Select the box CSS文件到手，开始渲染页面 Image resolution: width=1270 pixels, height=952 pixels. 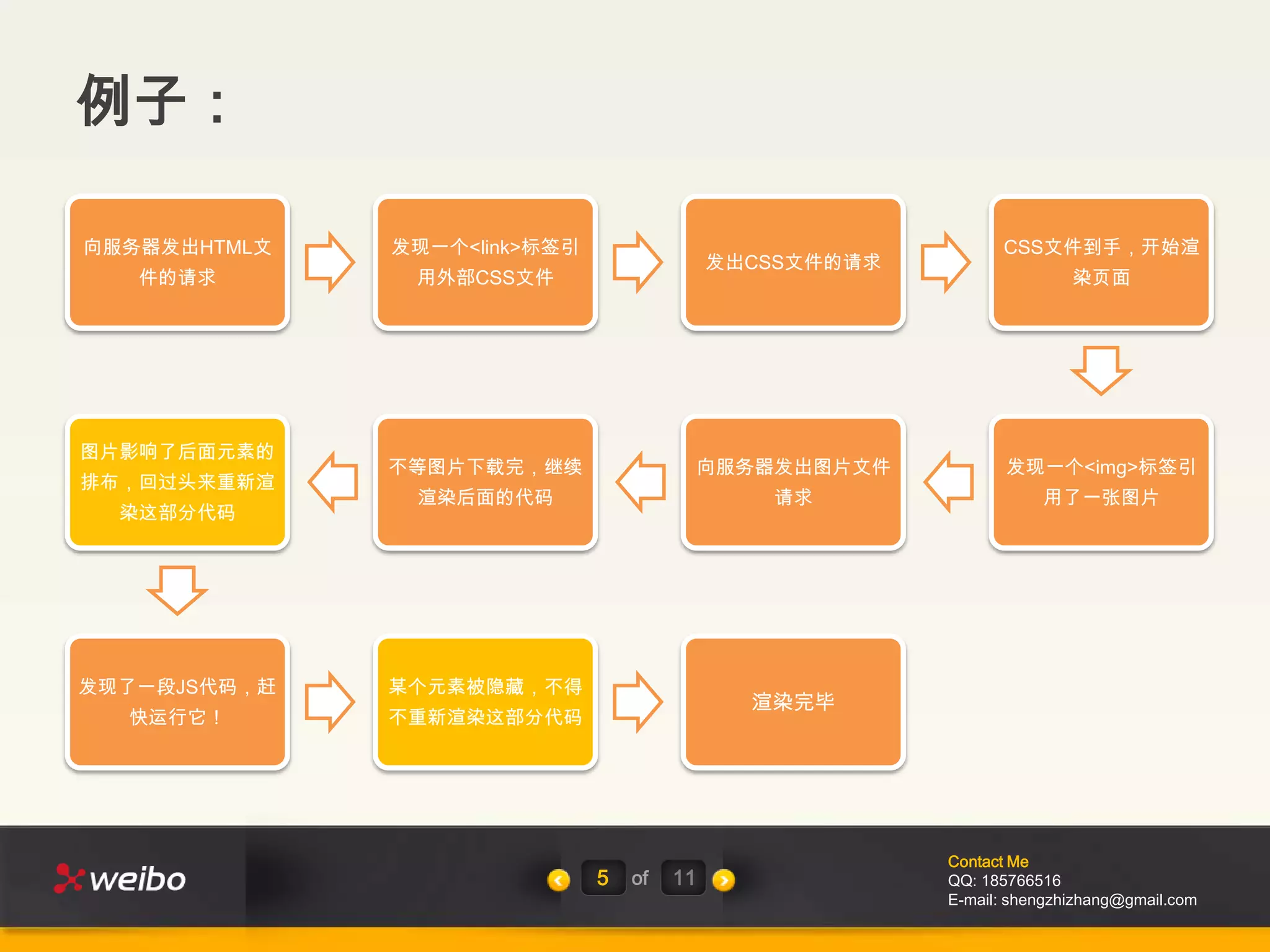(x=1101, y=262)
